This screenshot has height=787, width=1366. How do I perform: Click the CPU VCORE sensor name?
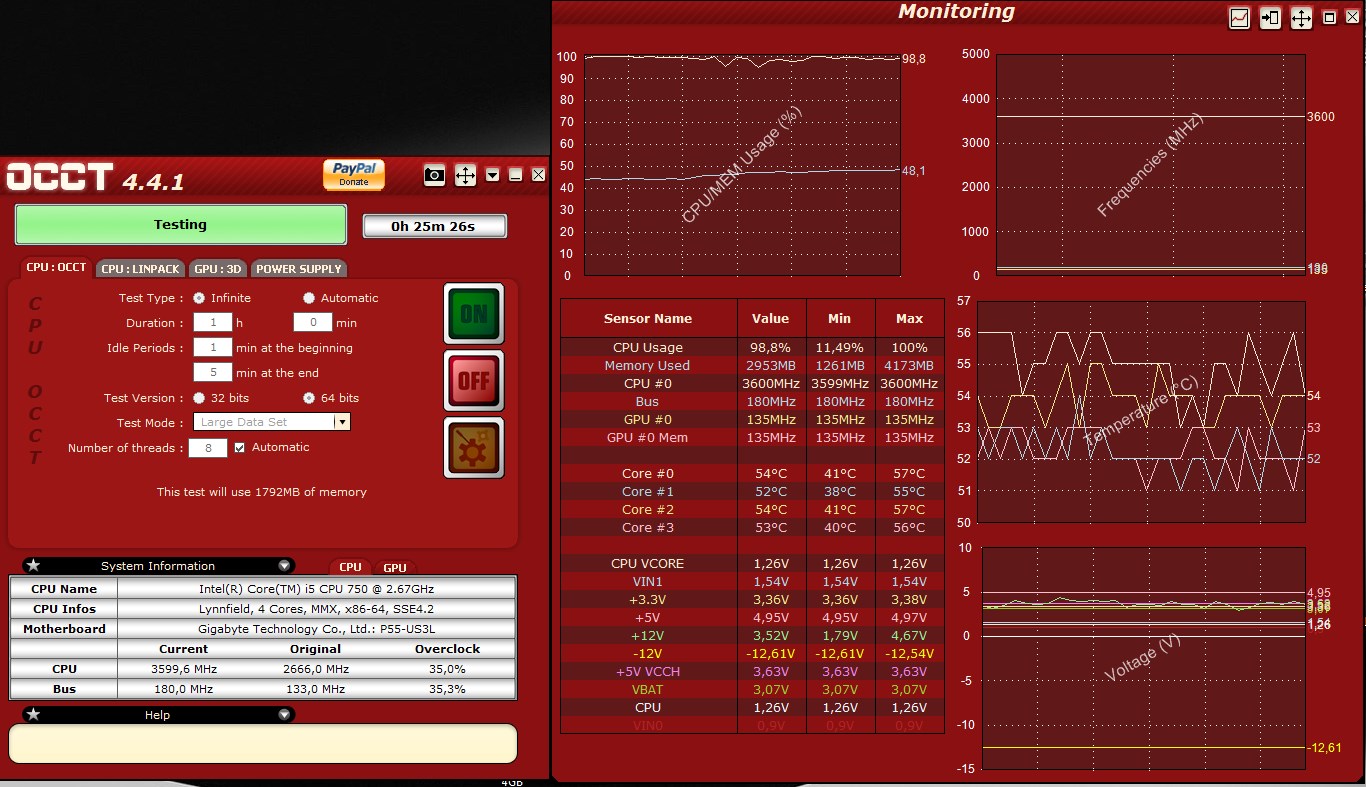click(x=648, y=564)
